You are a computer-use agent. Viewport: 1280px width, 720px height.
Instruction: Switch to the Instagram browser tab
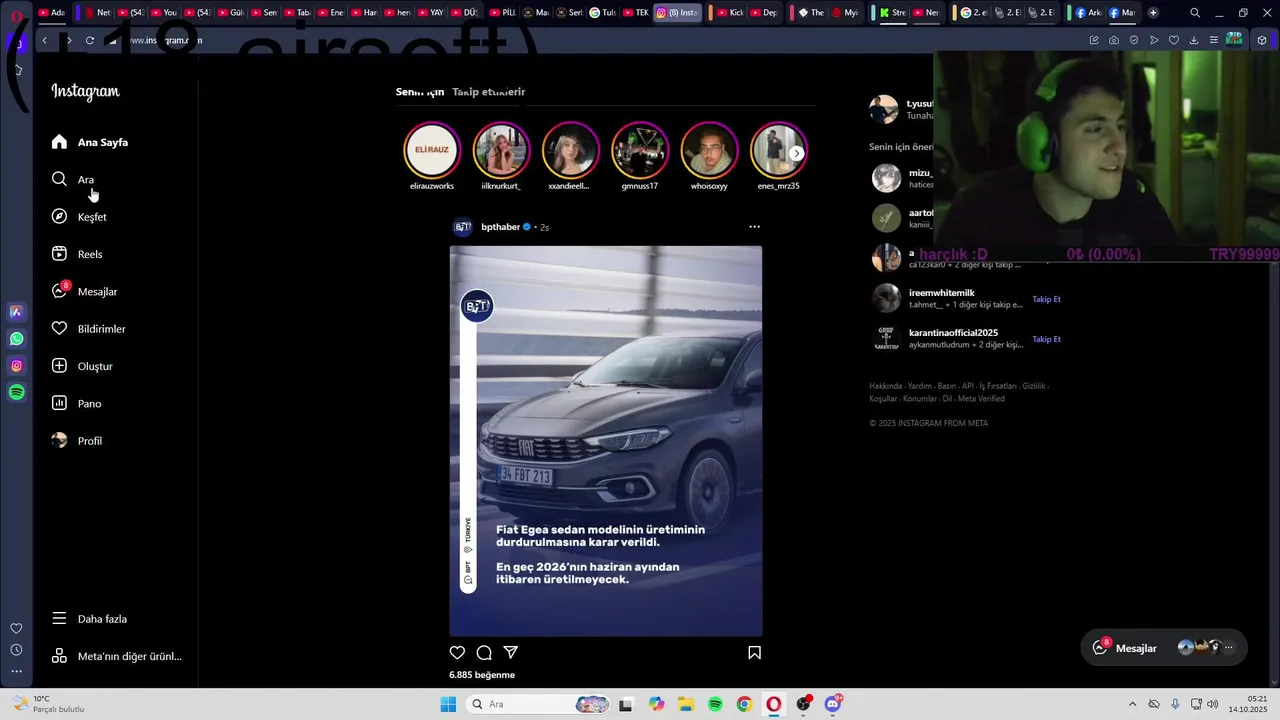(678, 13)
